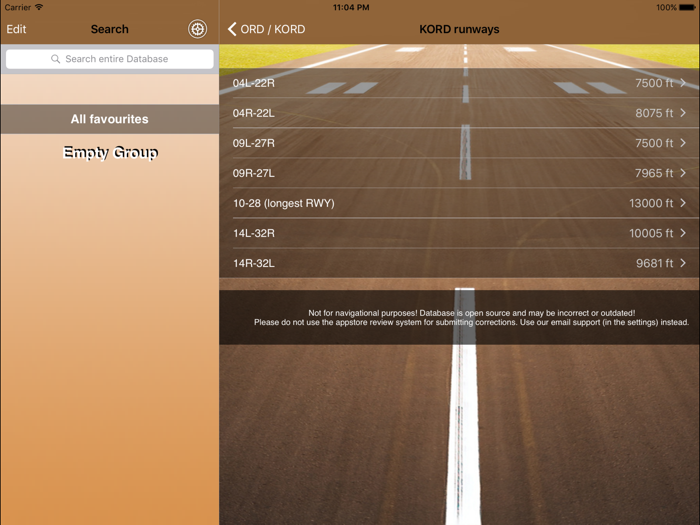The height and width of the screenshot is (525, 700).
Task: Tap the 9681 ft length value
Action: (654, 263)
